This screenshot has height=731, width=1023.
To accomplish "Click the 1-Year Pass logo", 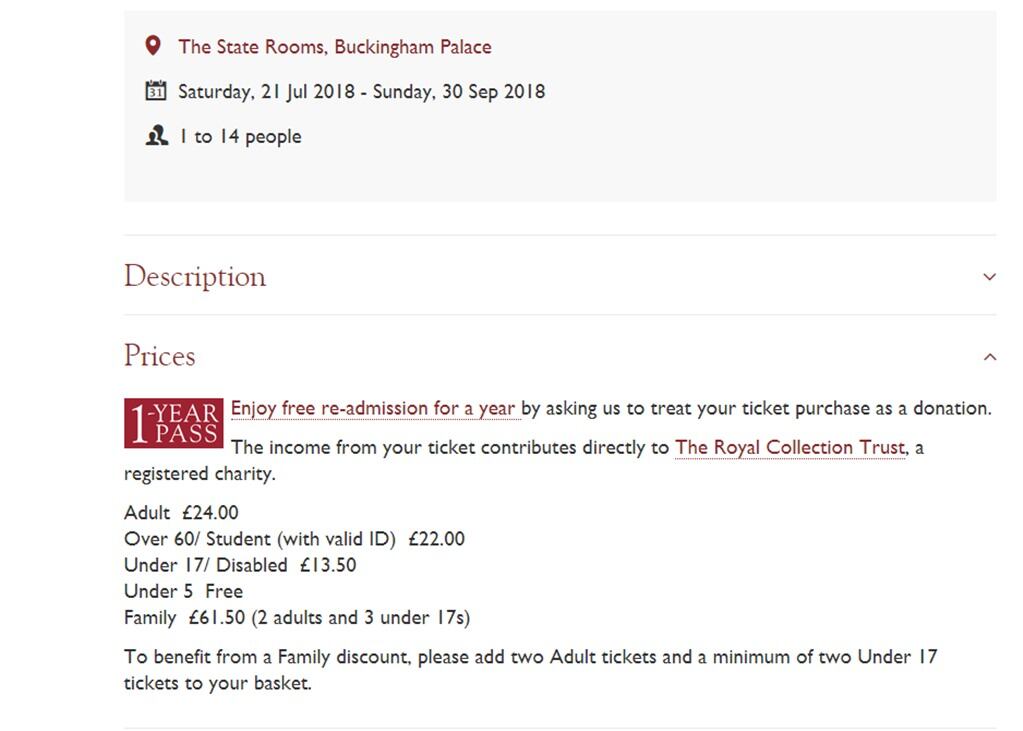I will coord(173,423).
